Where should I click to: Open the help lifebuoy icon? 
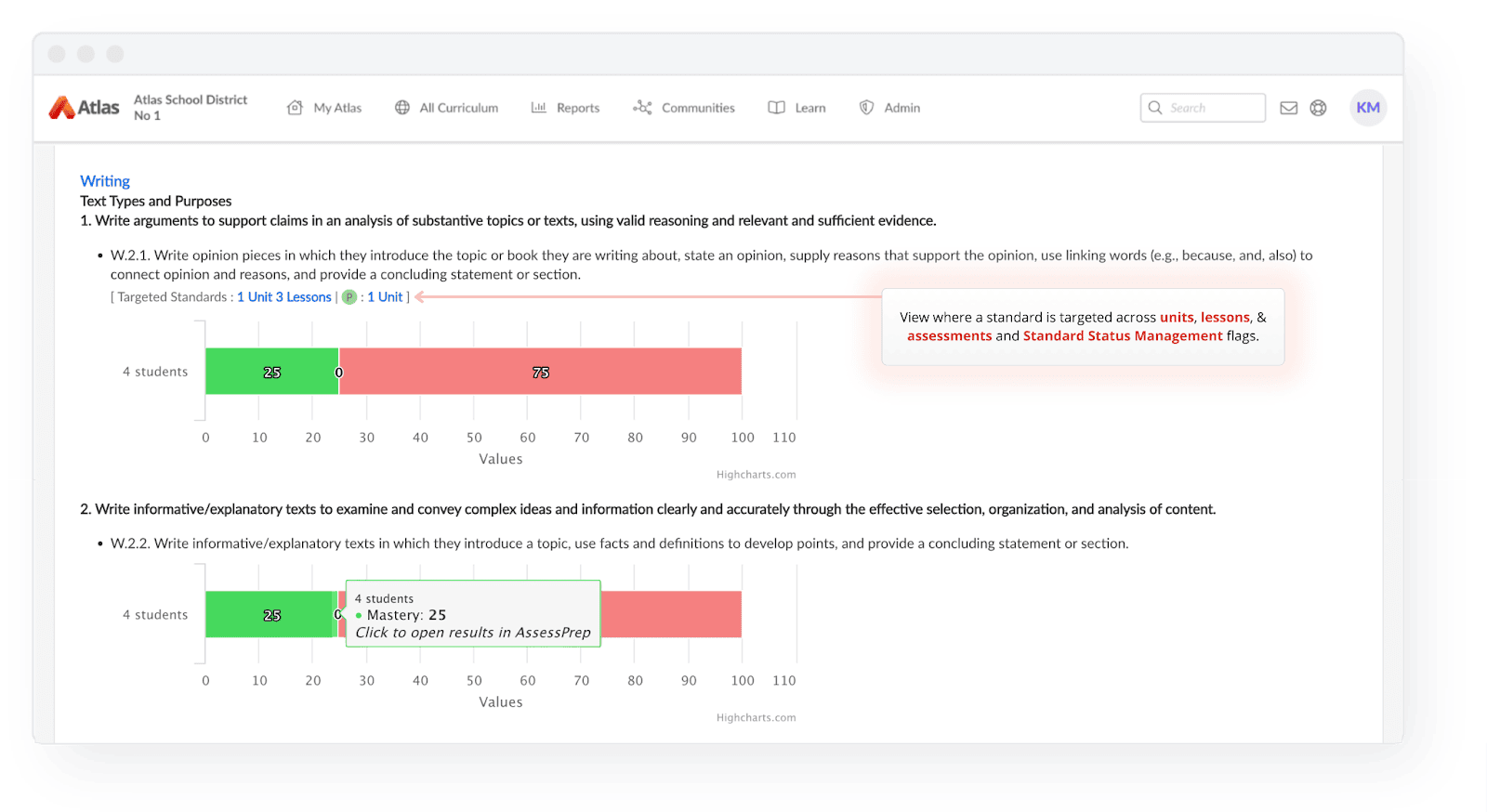coord(1318,108)
